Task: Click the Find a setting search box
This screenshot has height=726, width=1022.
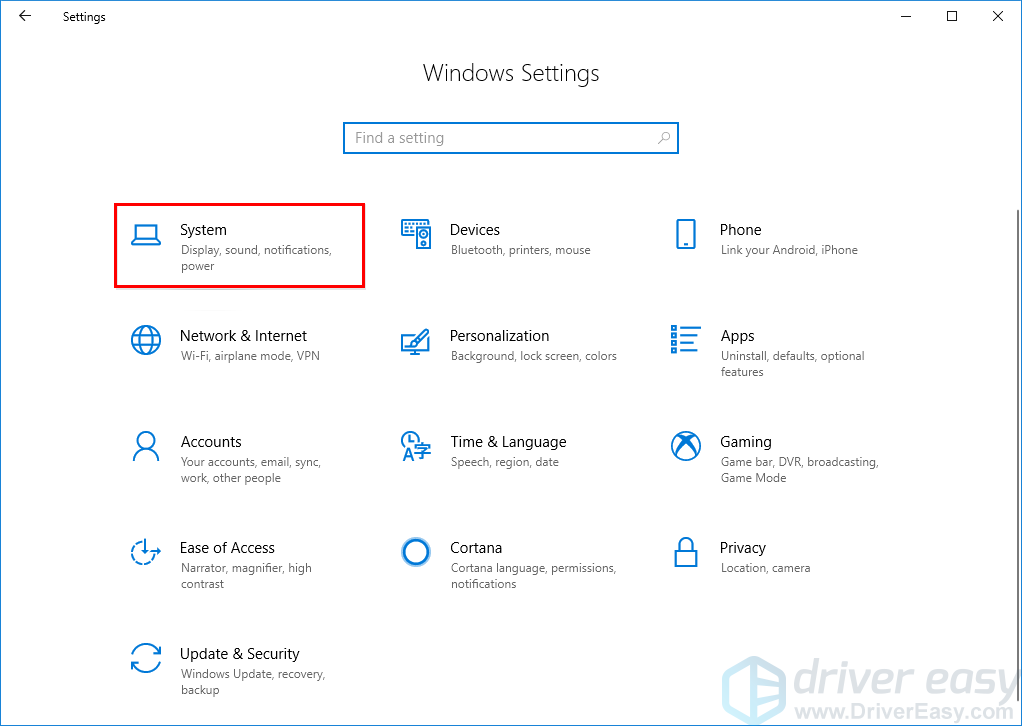Action: [500, 138]
